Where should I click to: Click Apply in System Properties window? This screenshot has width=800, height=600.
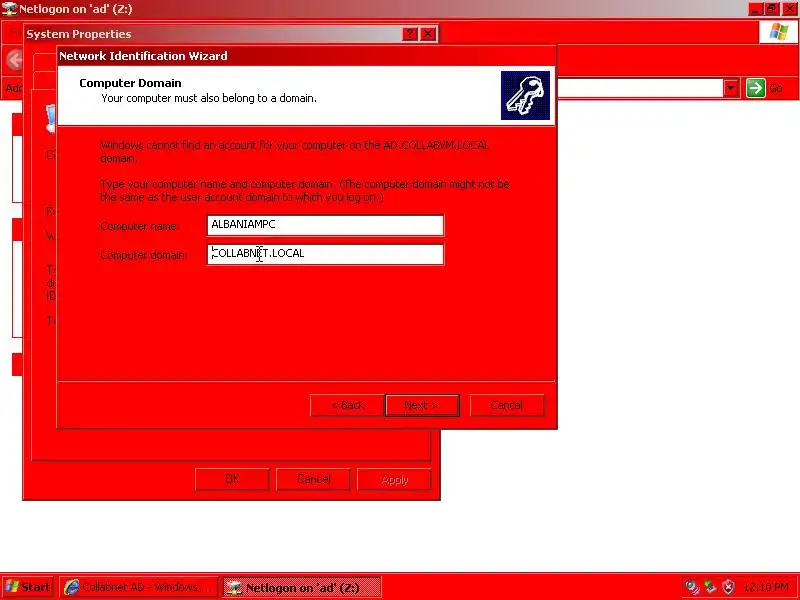tap(394, 479)
